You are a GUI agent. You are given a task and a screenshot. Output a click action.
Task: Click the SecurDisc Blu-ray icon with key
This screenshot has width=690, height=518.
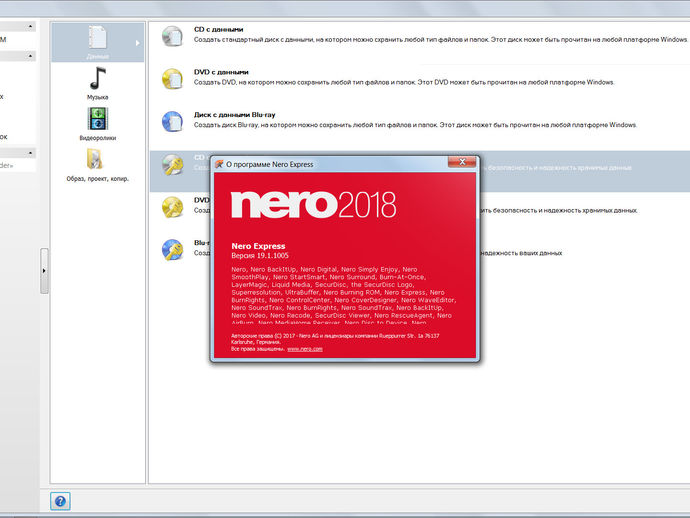(x=172, y=250)
